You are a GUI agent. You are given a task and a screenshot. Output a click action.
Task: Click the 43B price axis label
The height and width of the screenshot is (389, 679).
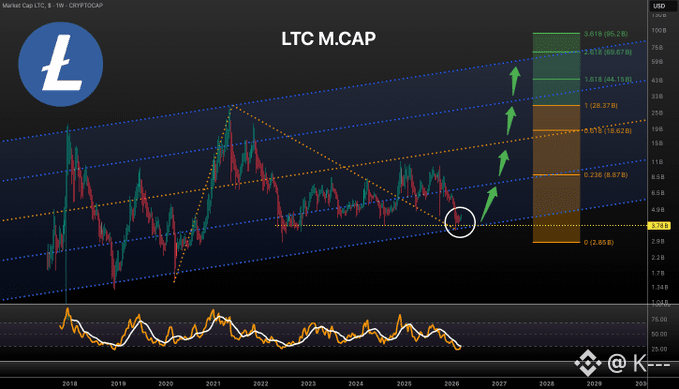[x=657, y=81]
